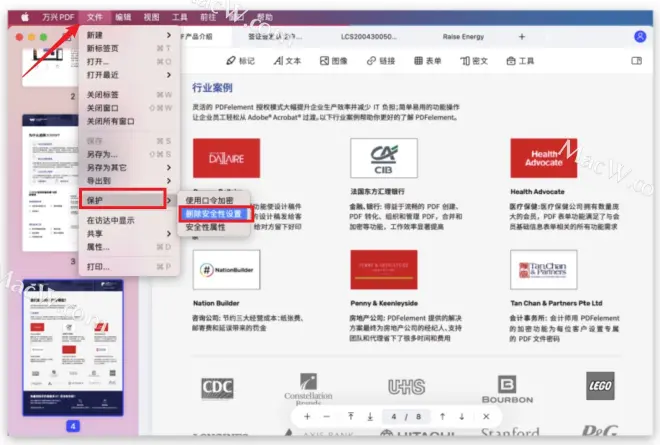Open the Apple menu
660x445 pixels.
[25, 17]
